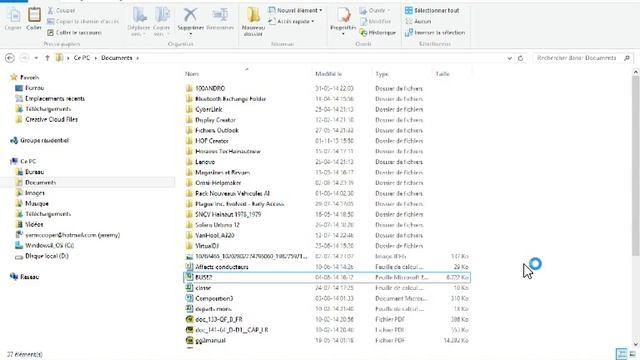Go up one folder level arrow
640x360 pixels.
pyautogui.click(x=47, y=58)
